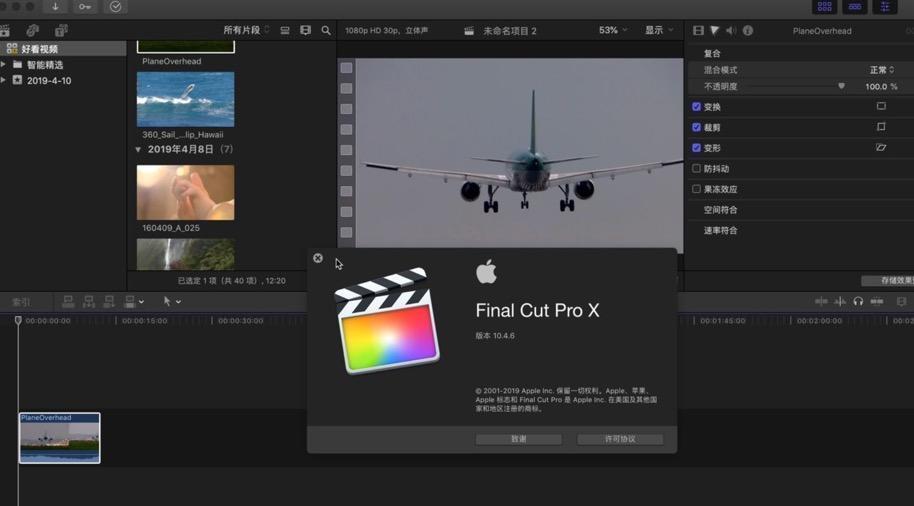Click the 速率符合 row in inspector
The height and width of the screenshot is (506, 914).
(801, 230)
